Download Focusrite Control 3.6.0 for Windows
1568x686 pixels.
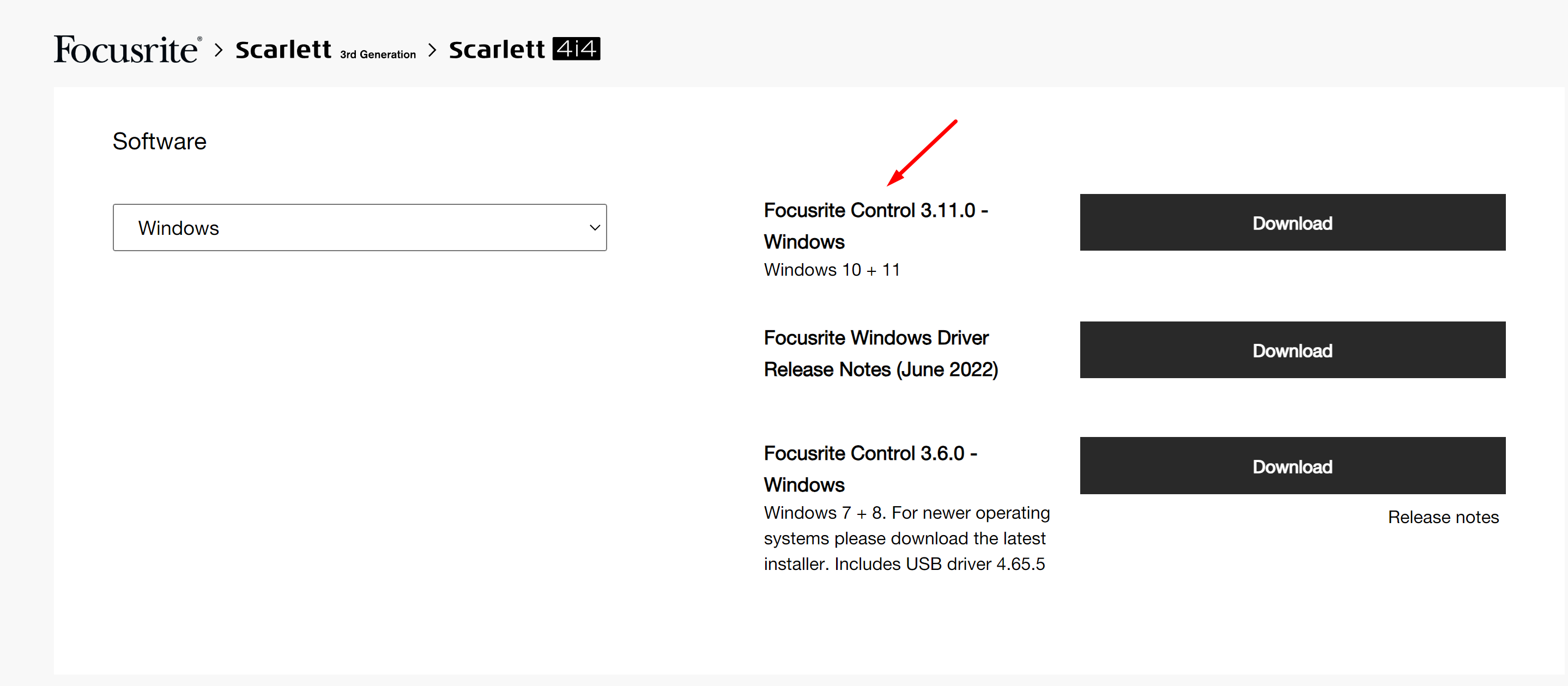(x=1292, y=466)
